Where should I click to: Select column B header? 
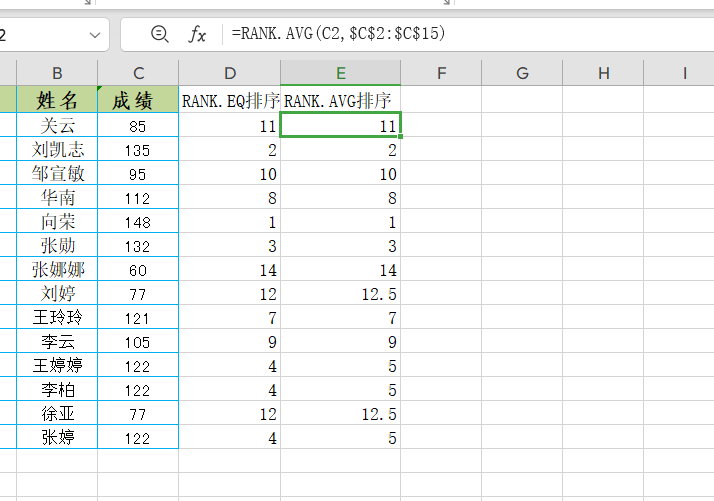pyautogui.click(x=57, y=73)
